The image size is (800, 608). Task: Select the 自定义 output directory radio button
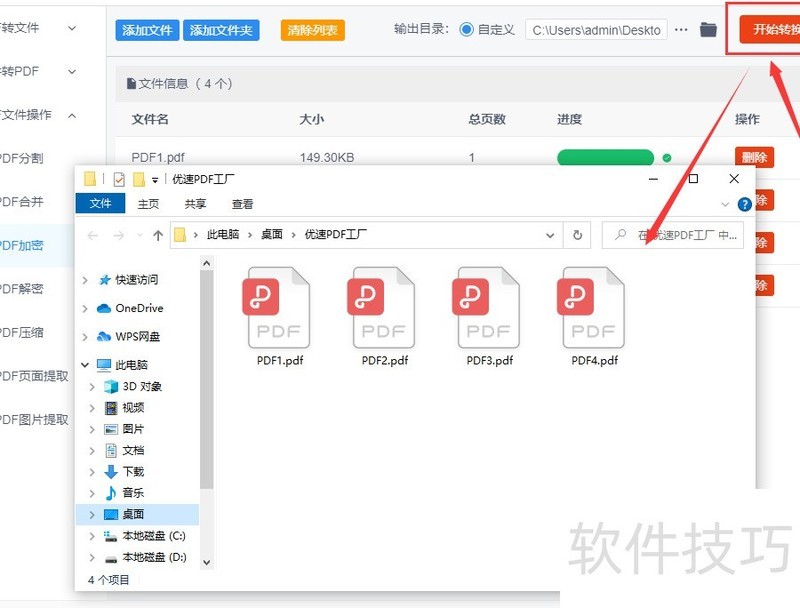[x=467, y=29]
